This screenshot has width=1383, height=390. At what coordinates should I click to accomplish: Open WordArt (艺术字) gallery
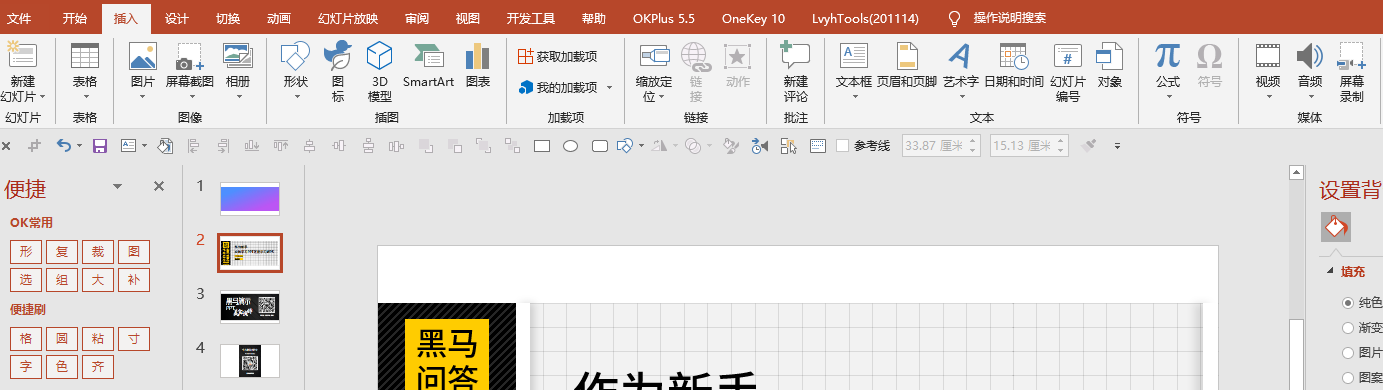coord(960,71)
